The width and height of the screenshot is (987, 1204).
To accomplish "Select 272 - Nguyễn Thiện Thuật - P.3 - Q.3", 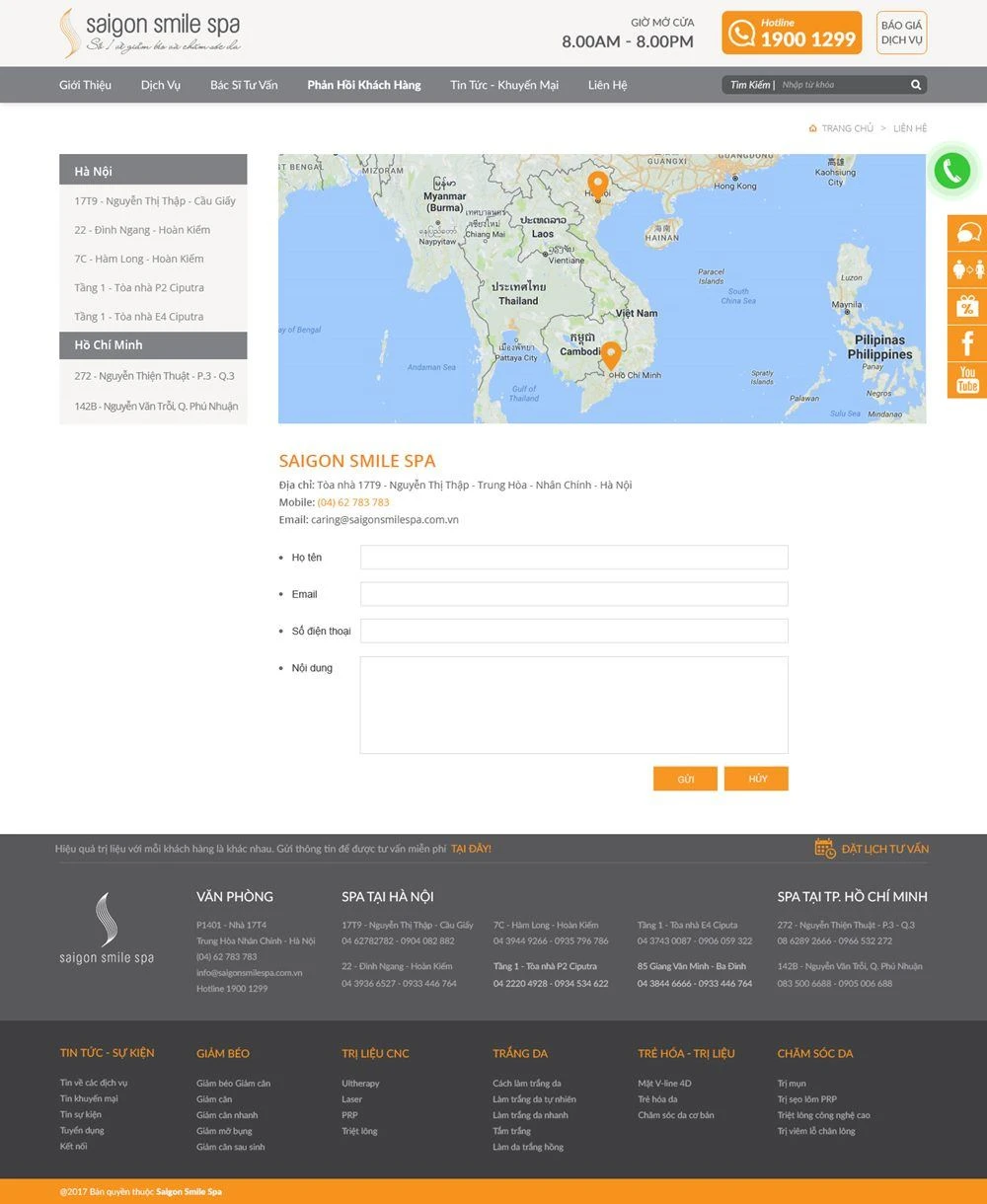I will pos(153,376).
